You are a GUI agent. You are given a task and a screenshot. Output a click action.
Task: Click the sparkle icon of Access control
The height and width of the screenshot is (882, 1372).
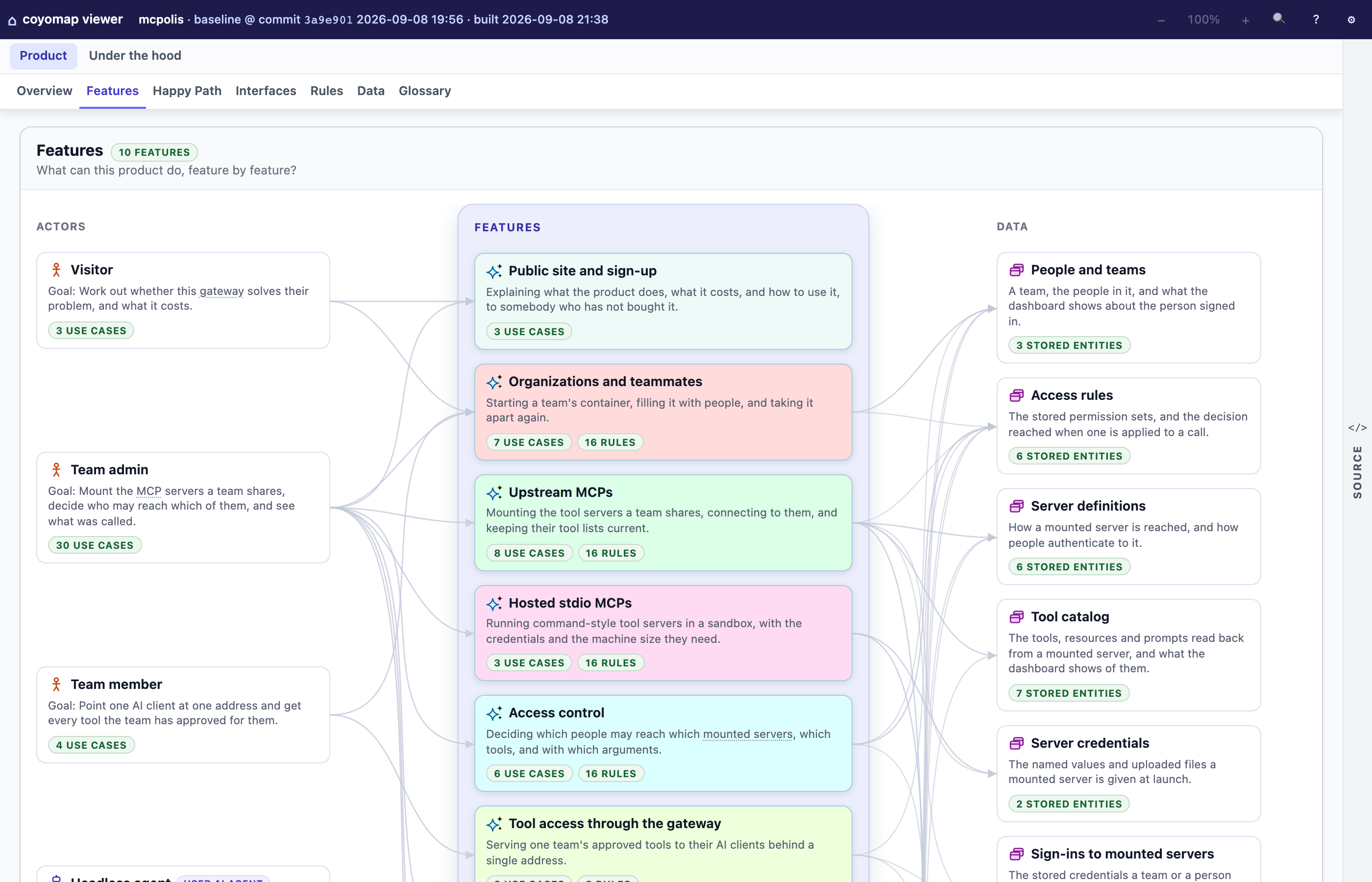coord(494,713)
